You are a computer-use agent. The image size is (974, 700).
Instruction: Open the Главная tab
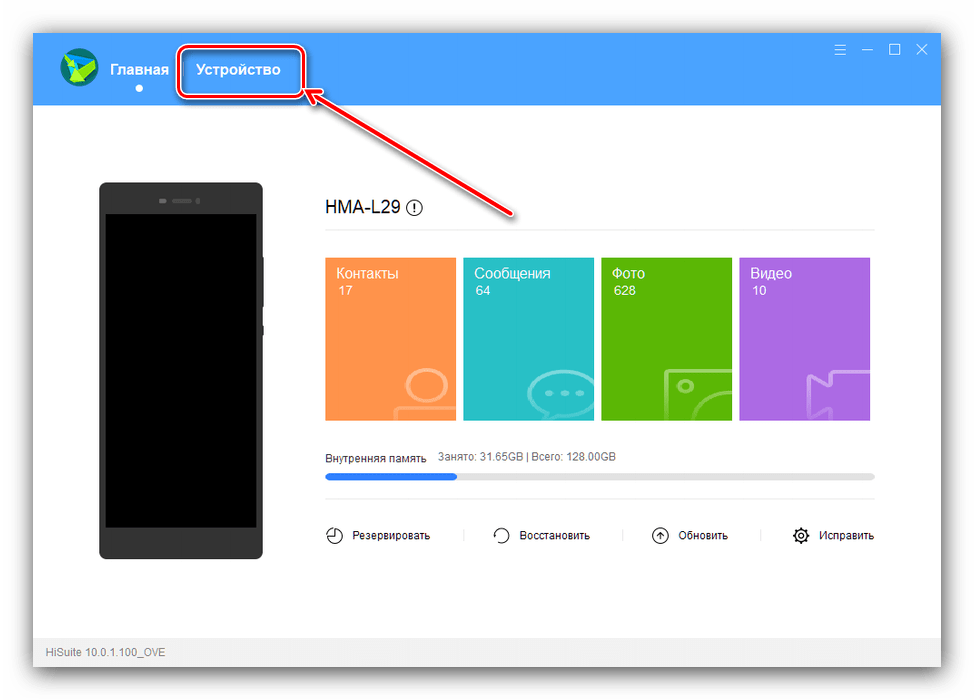point(139,70)
